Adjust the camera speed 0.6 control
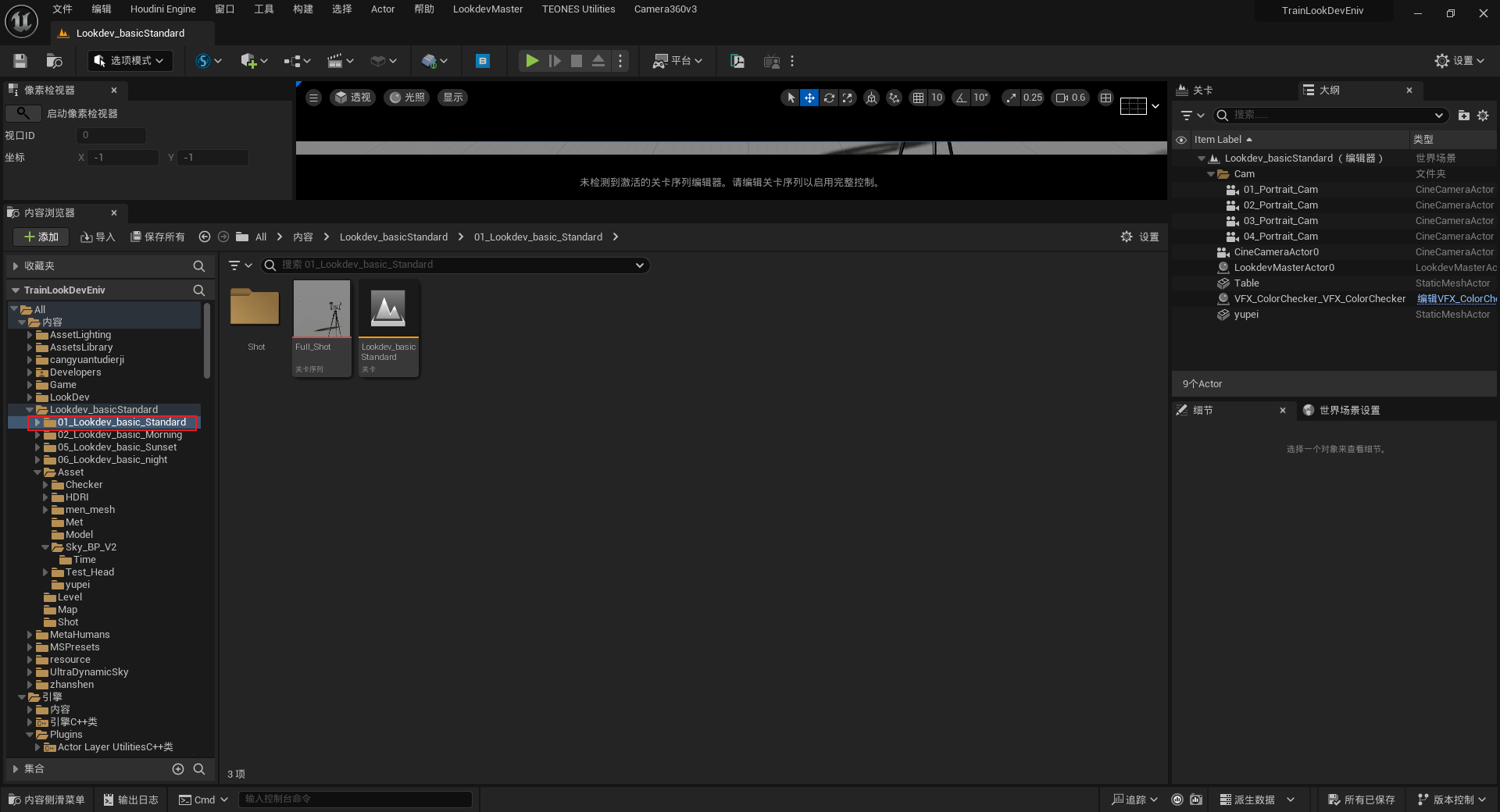Image resolution: width=1500 pixels, height=812 pixels. (x=1070, y=98)
